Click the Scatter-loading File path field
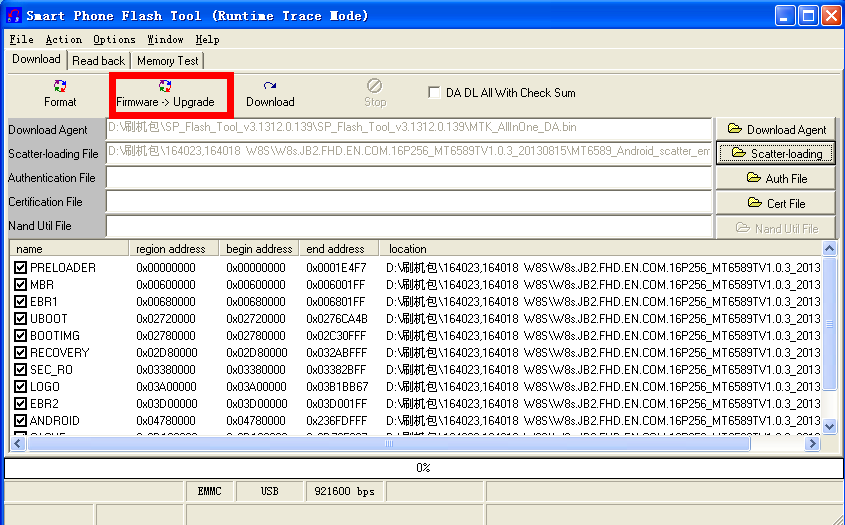Screen dimensions: 845x525 click(409, 153)
